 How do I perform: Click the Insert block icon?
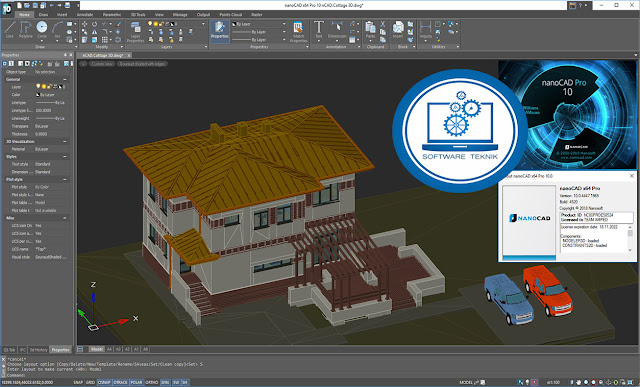[x=398, y=29]
